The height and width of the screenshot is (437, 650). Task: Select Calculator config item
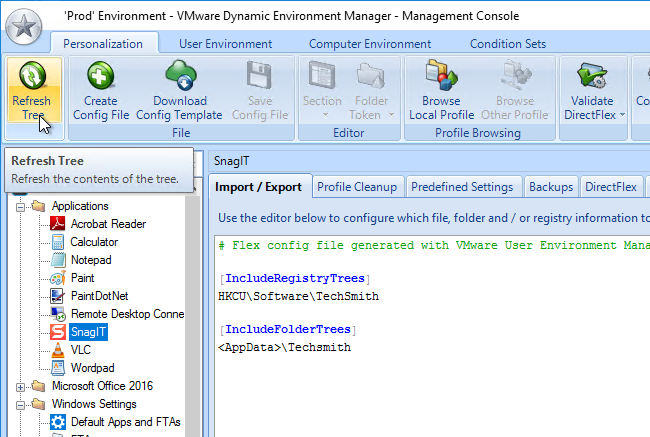pyautogui.click(x=94, y=242)
